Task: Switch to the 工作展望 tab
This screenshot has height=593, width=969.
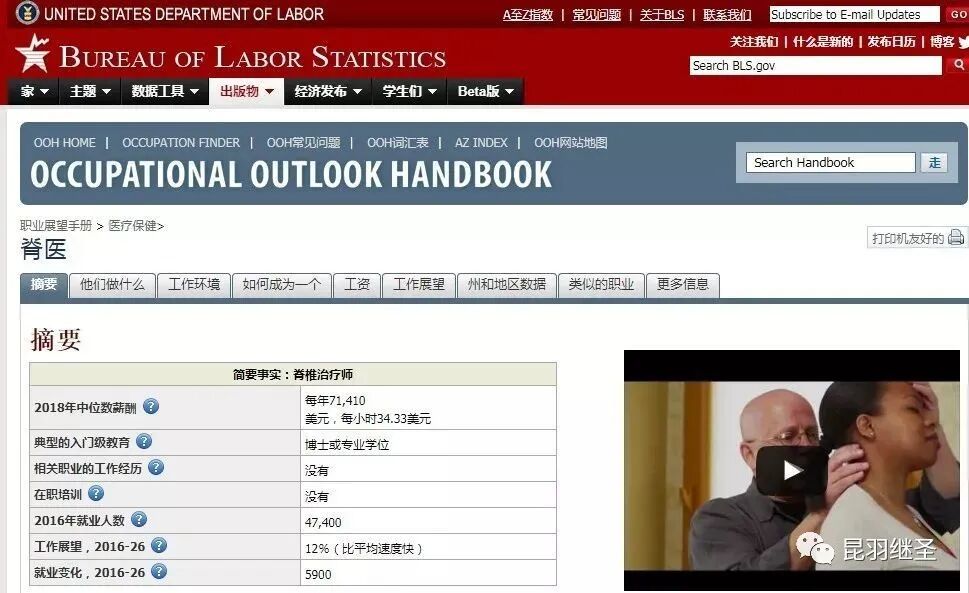Action: click(x=419, y=285)
